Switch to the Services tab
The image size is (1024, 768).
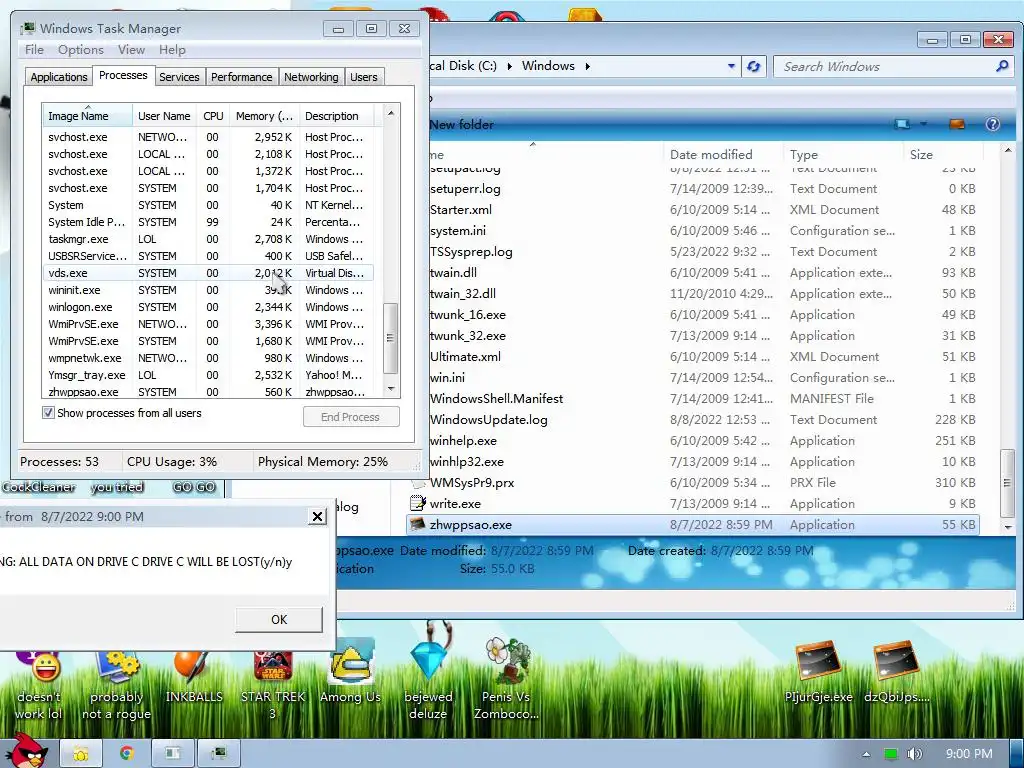click(x=179, y=77)
